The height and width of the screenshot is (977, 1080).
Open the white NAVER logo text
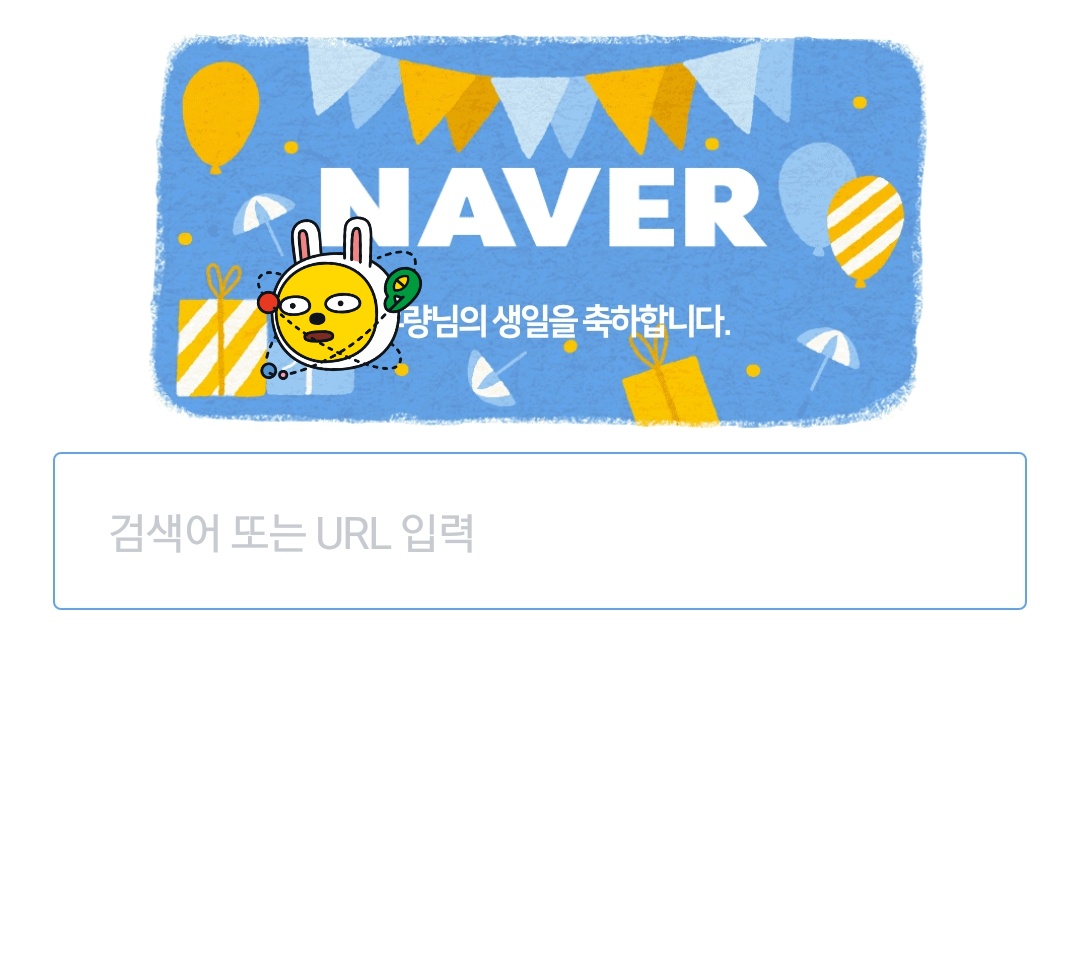pyautogui.click(x=543, y=207)
